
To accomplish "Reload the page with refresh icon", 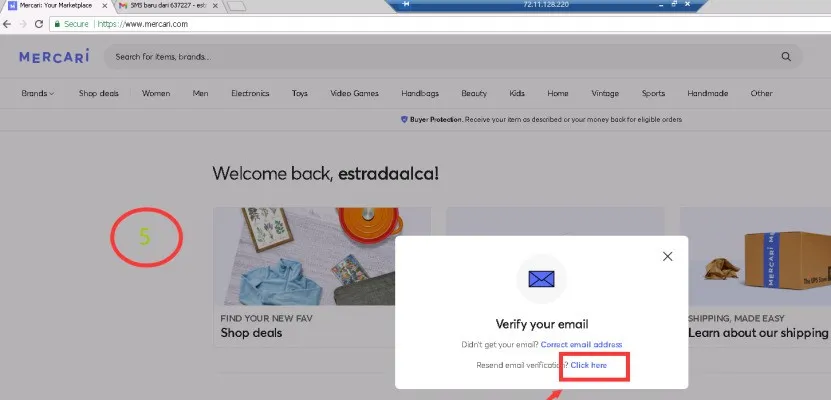I will click(x=39, y=24).
